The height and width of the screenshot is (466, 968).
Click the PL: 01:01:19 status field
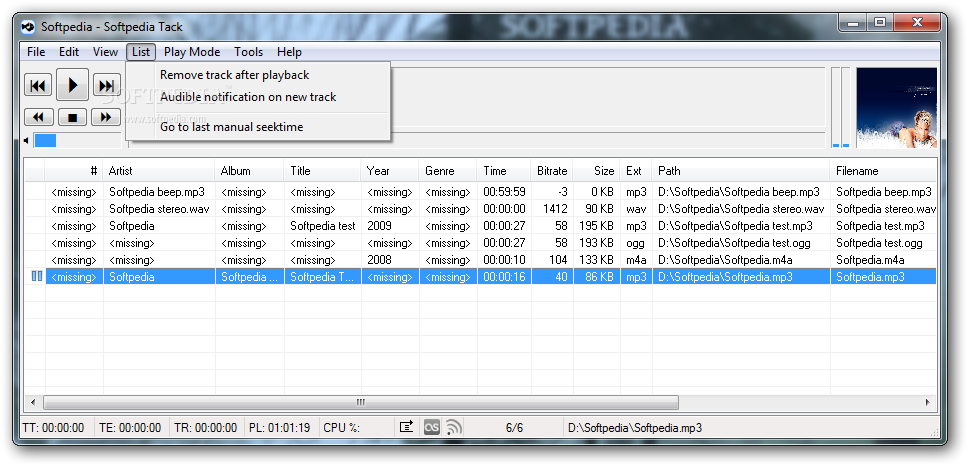tap(280, 428)
